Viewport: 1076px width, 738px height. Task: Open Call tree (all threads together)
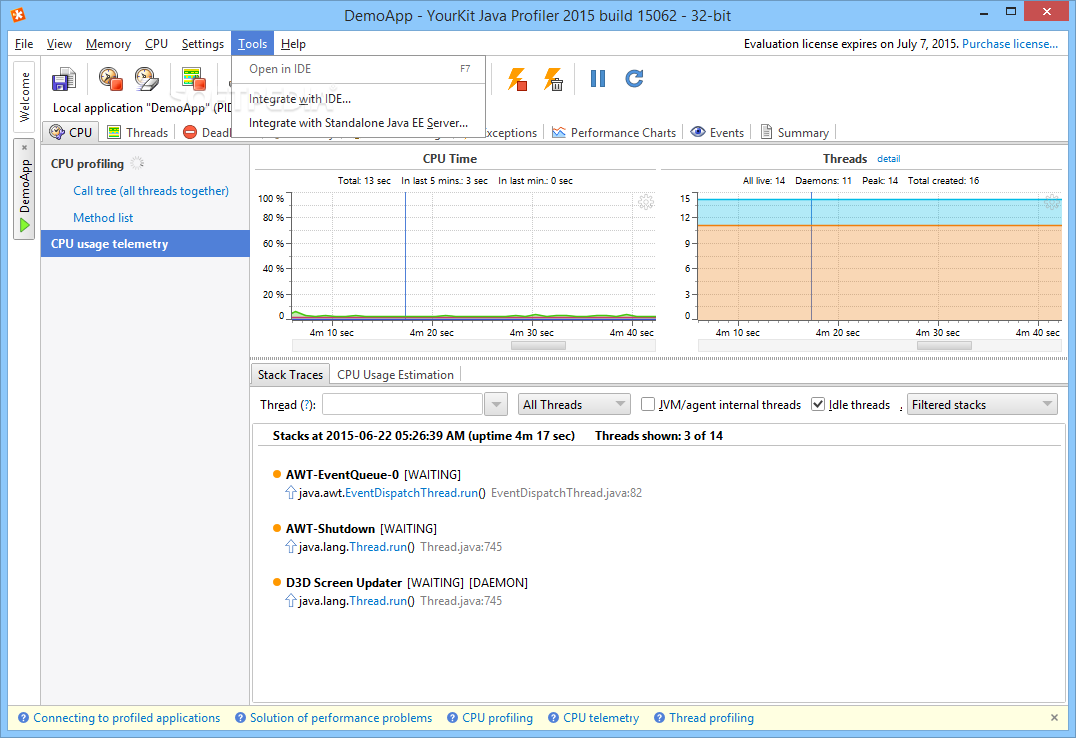[x=151, y=191]
